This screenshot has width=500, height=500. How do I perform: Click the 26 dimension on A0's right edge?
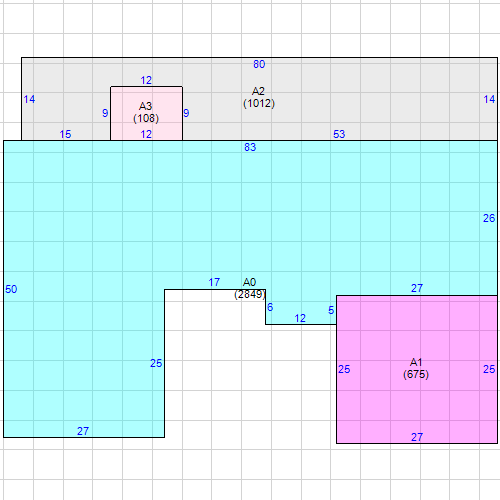point(489,218)
